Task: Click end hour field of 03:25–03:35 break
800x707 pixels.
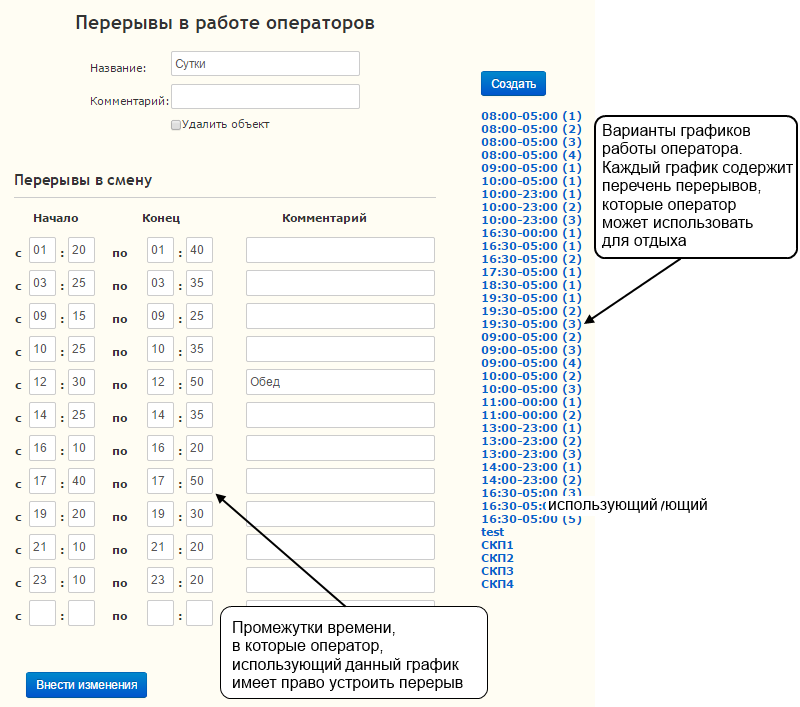Action: [160, 283]
